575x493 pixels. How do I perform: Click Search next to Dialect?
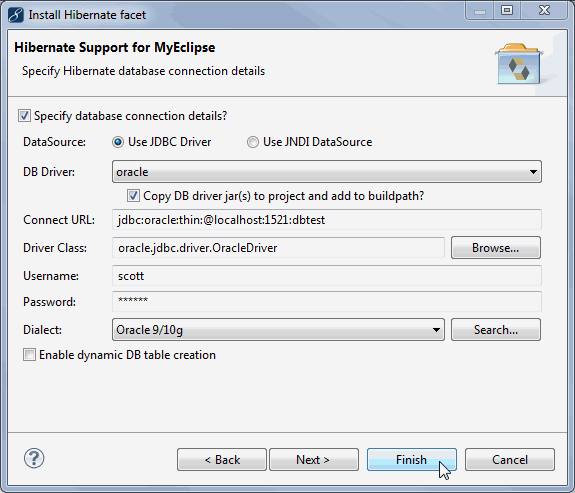coord(496,330)
